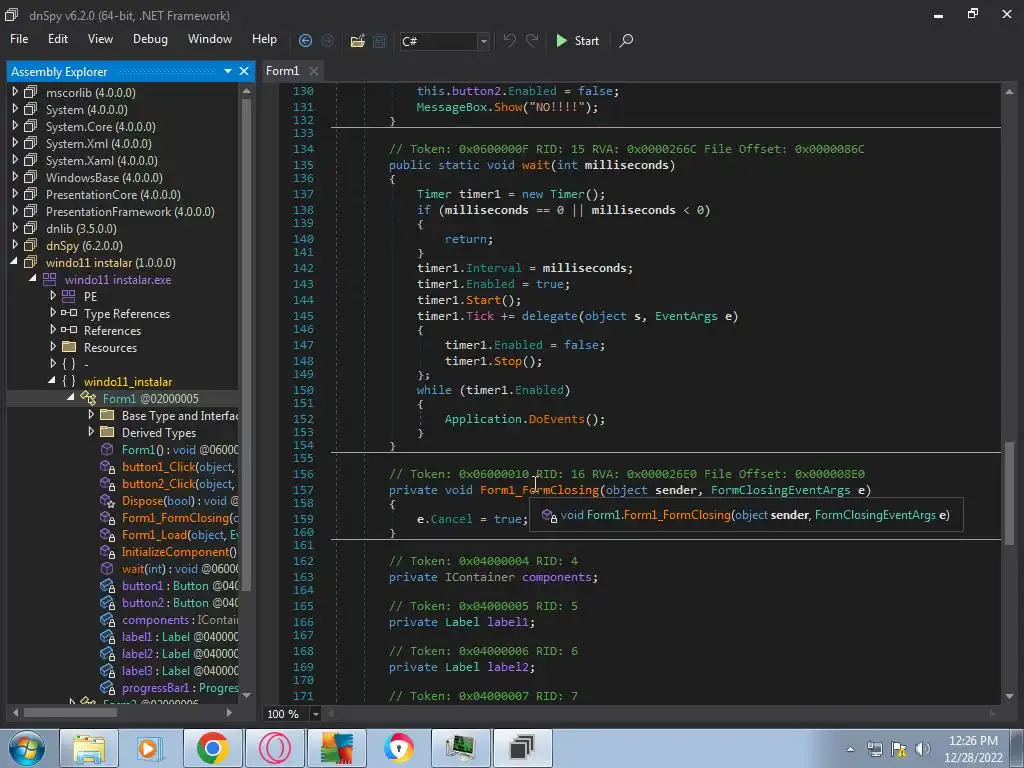Click the Assembly Explorer horizontal scrollbar
Viewport: 1024px width, 768px height.
point(70,712)
